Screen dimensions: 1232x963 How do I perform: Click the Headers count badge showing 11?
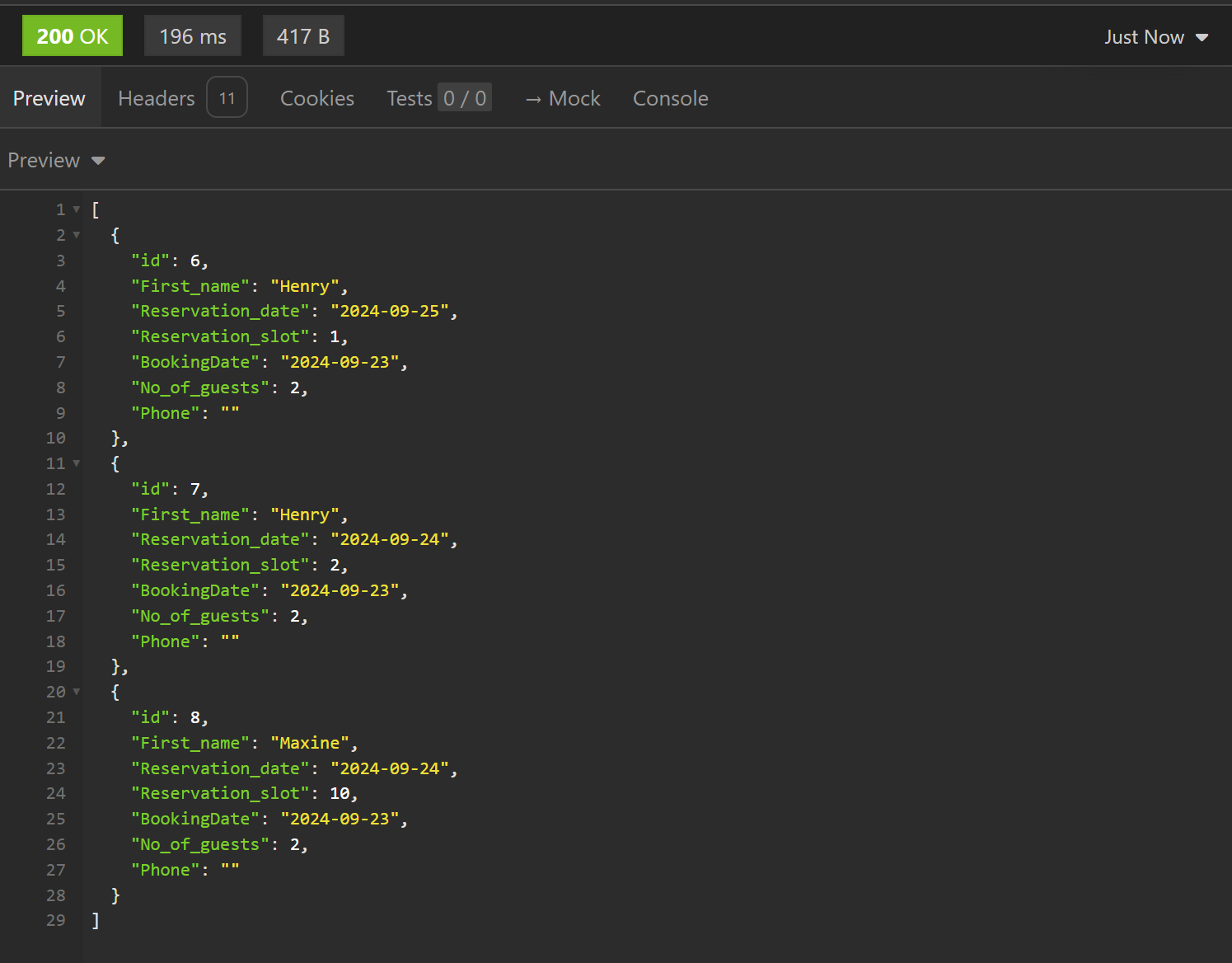227,98
